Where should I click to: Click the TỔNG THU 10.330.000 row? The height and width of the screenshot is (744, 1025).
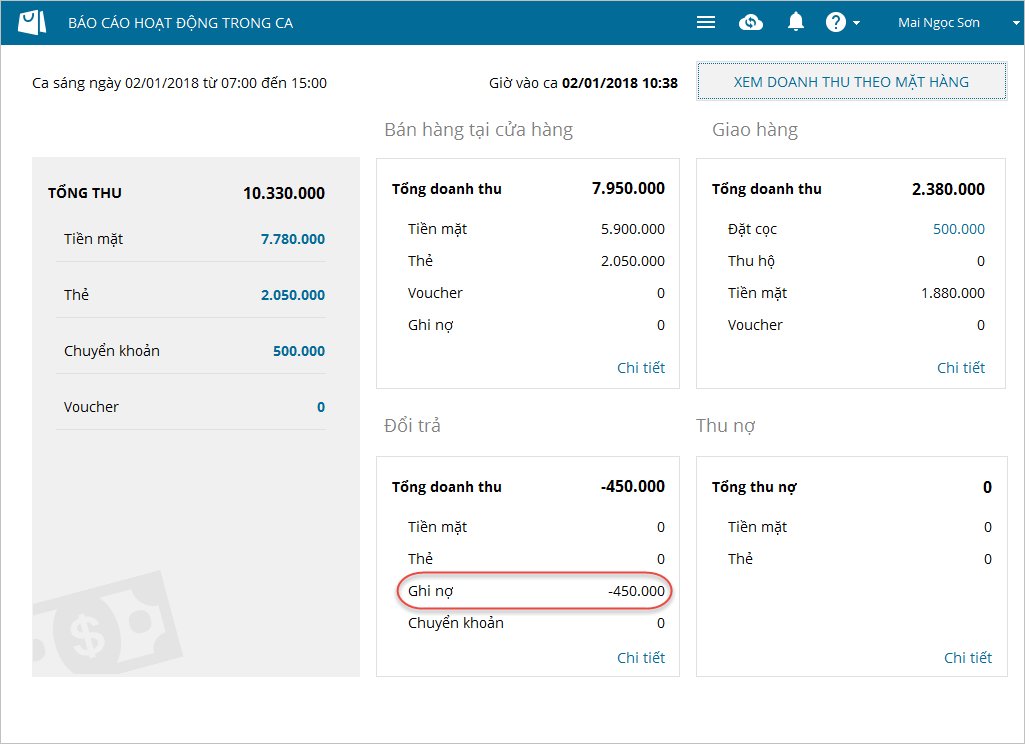pos(186,193)
